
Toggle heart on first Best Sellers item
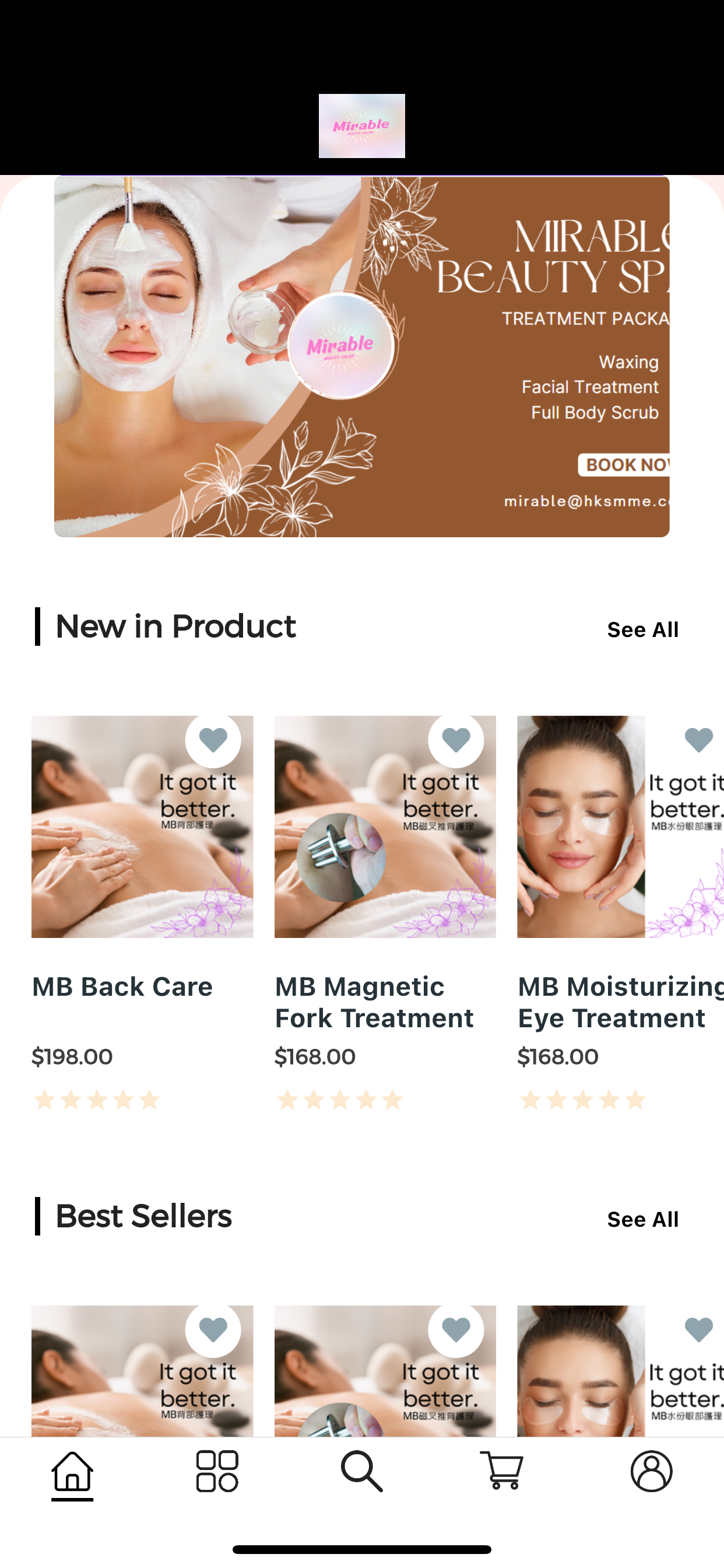coord(213,1330)
